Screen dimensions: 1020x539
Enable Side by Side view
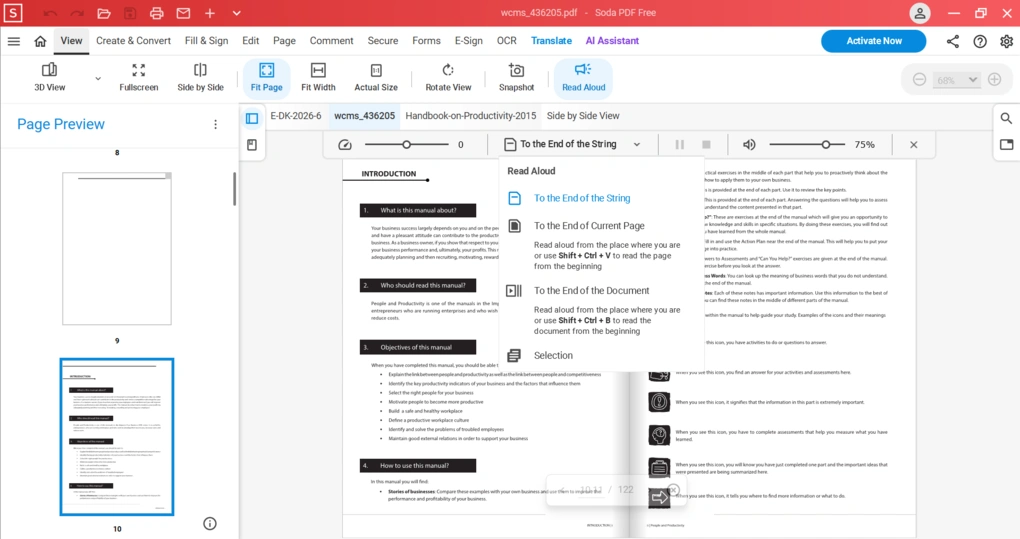pyautogui.click(x=200, y=77)
